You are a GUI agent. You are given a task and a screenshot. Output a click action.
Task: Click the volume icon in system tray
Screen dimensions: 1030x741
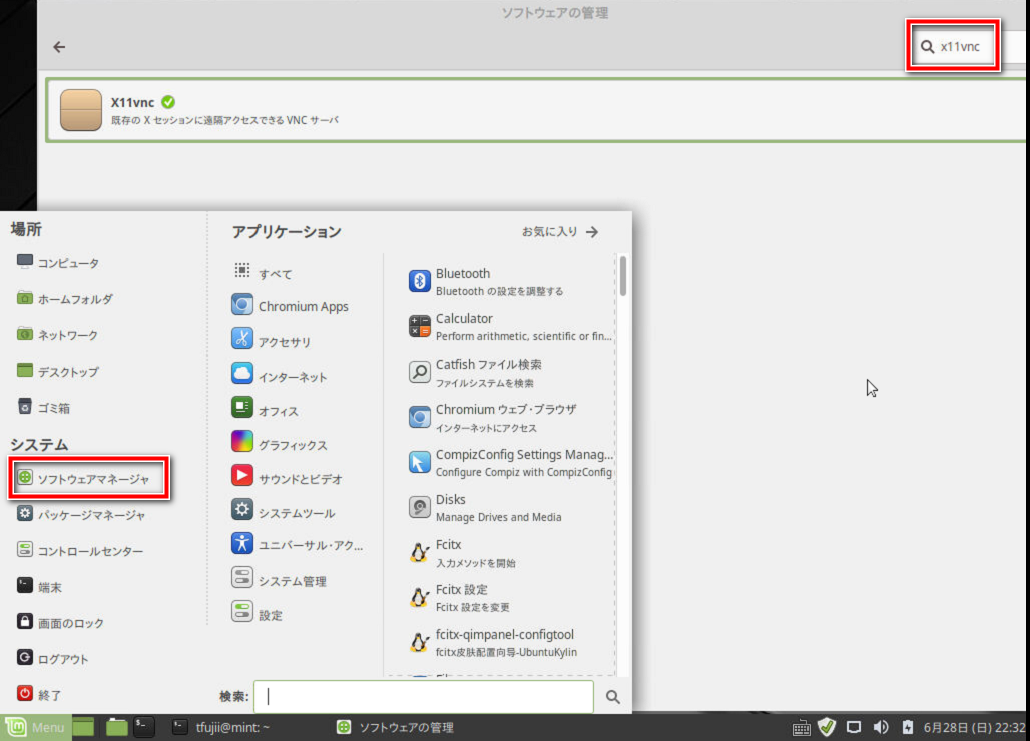tap(881, 727)
